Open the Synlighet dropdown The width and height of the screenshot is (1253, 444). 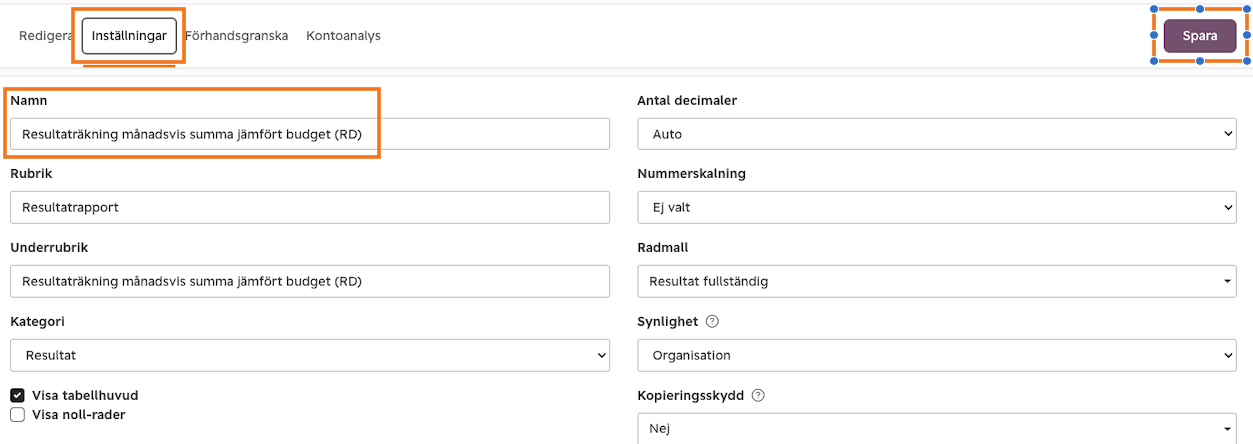tap(937, 355)
